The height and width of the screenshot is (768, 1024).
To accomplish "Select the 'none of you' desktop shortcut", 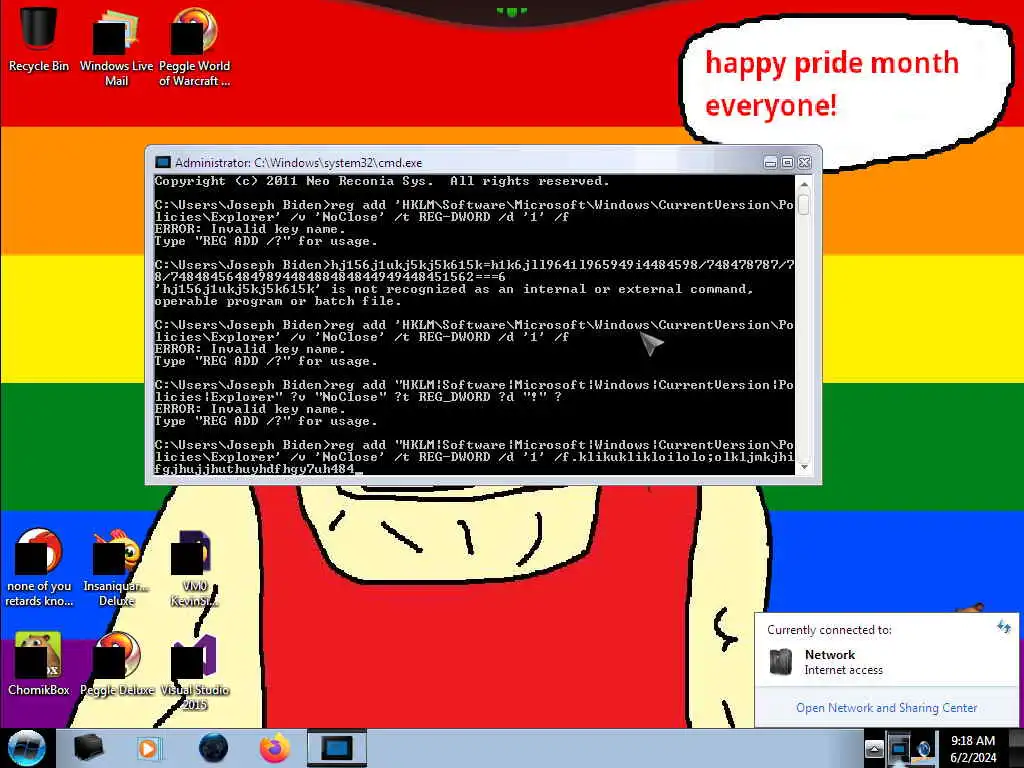I will coord(39,567).
